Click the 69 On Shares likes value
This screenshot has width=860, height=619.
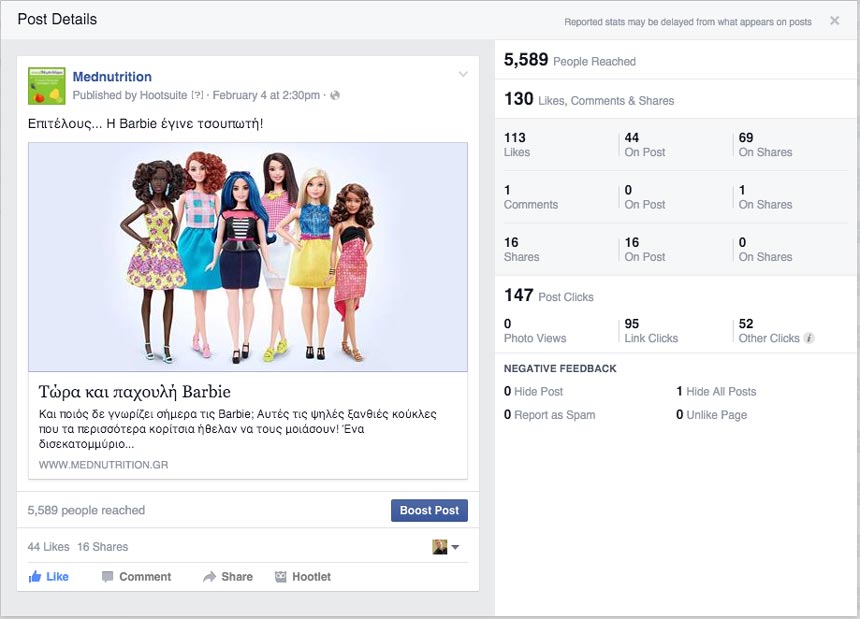[x=765, y=145]
